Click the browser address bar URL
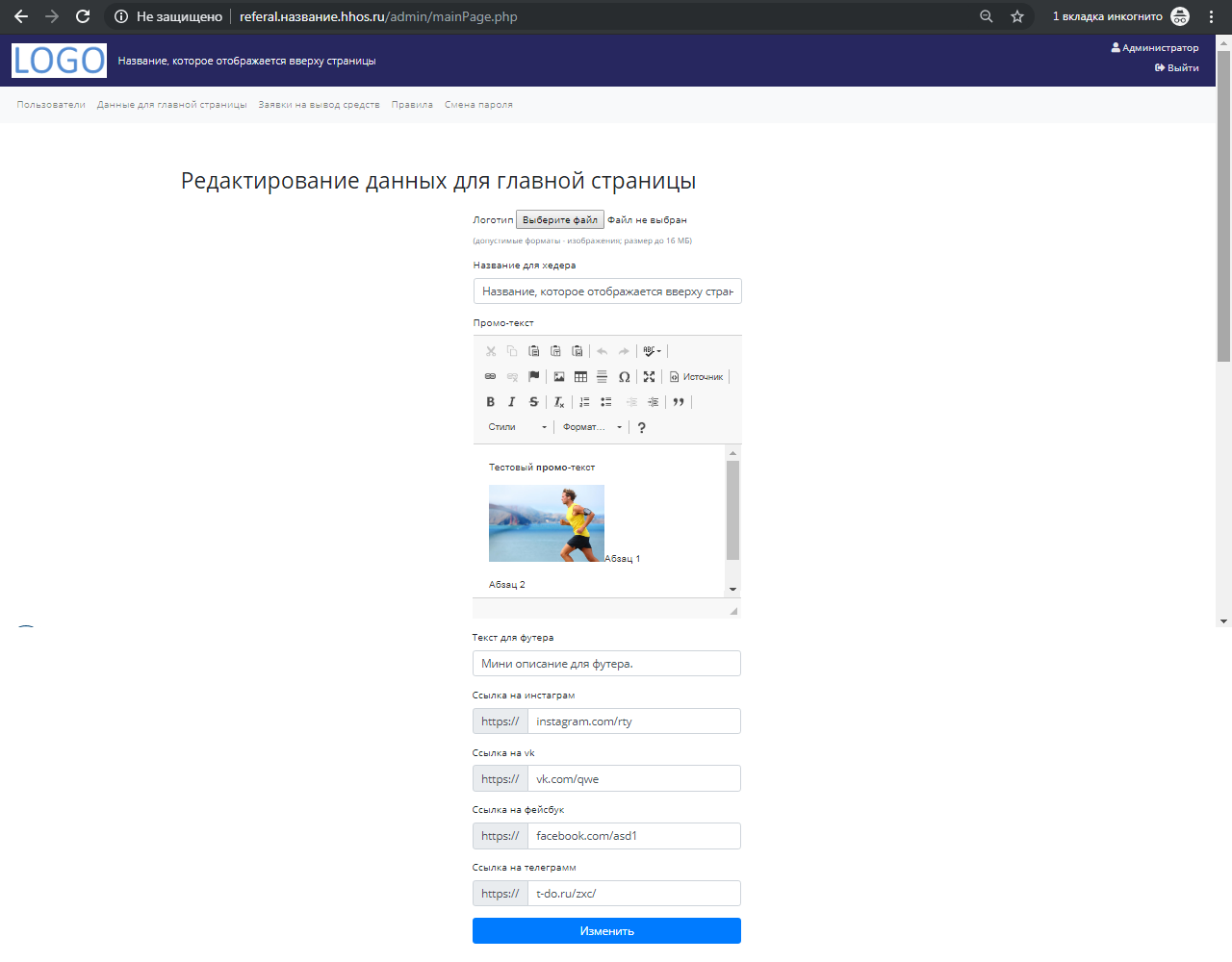This screenshot has width=1232, height=962. pyautogui.click(x=378, y=16)
